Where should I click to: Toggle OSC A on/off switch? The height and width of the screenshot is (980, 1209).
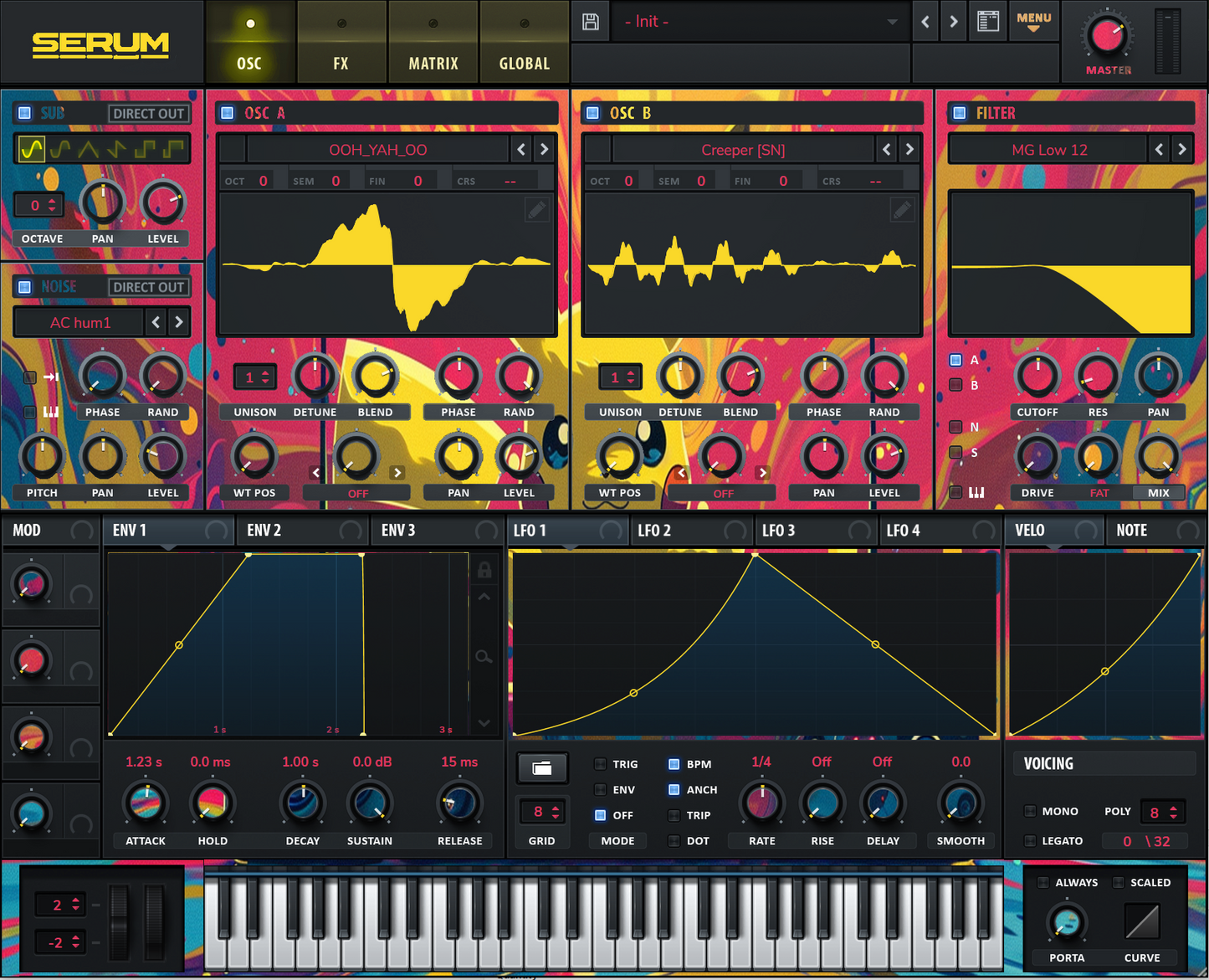(226, 113)
